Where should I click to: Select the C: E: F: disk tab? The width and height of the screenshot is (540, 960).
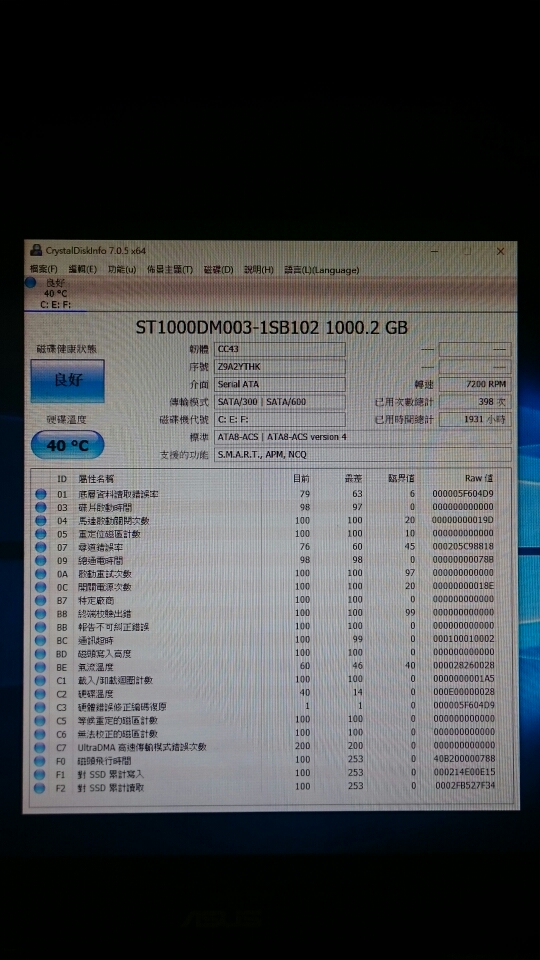tap(55, 293)
